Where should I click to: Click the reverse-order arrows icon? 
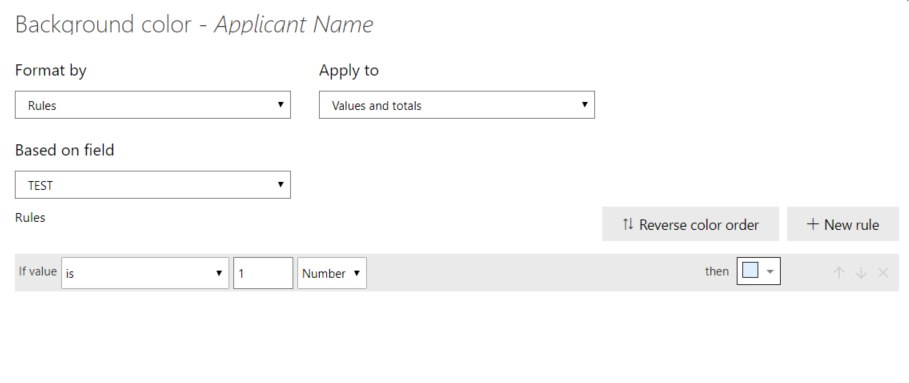point(628,224)
